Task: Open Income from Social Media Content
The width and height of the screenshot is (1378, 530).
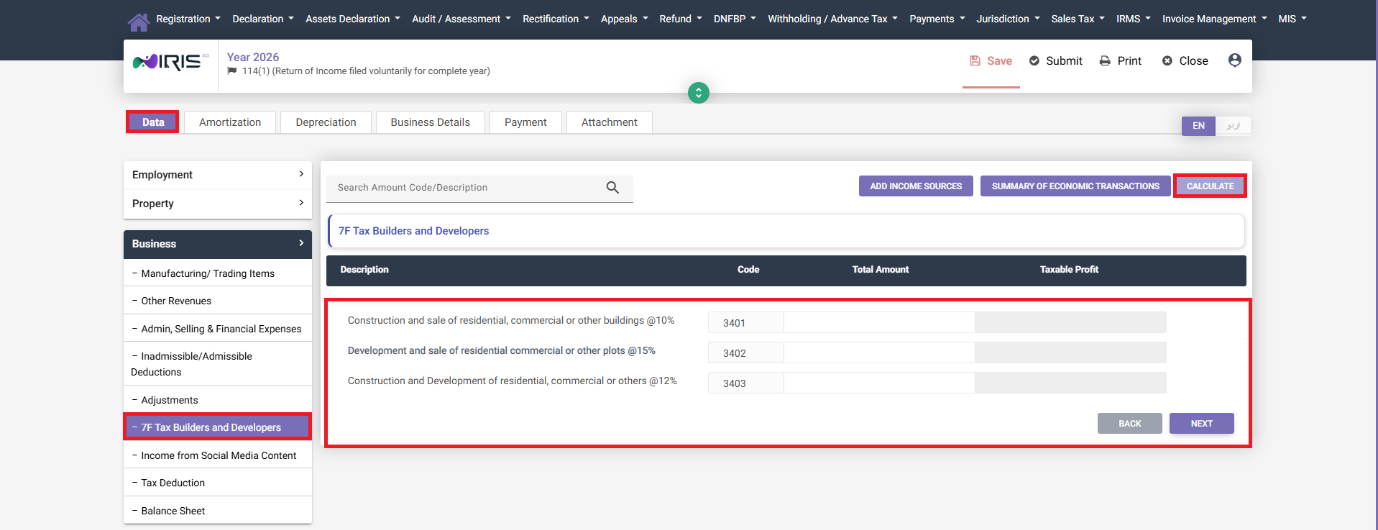Action: (x=218, y=455)
